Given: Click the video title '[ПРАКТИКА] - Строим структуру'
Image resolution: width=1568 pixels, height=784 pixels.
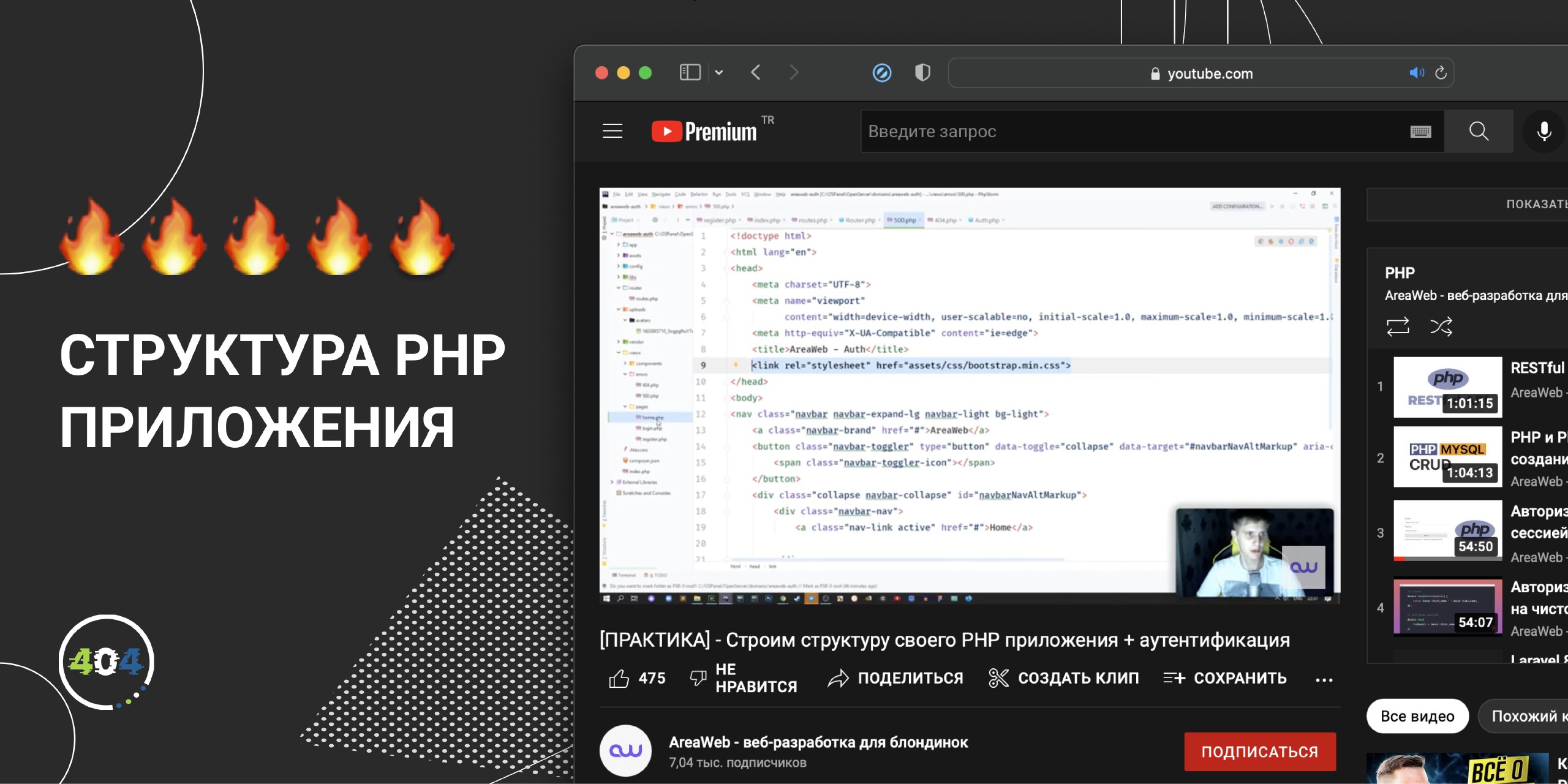Looking at the screenshot, I should (x=944, y=639).
